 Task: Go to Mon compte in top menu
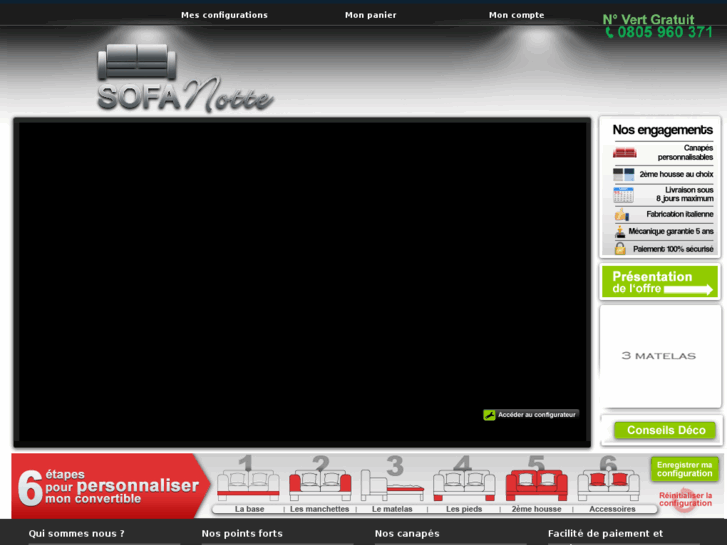[517, 15]
